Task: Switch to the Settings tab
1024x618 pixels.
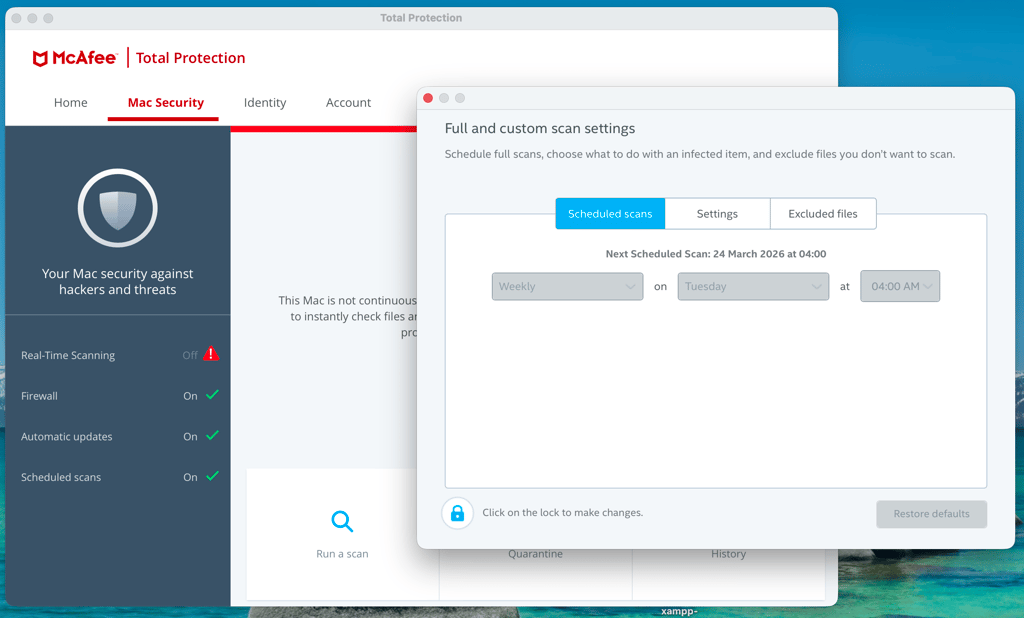Action: (x=717, y=214)
